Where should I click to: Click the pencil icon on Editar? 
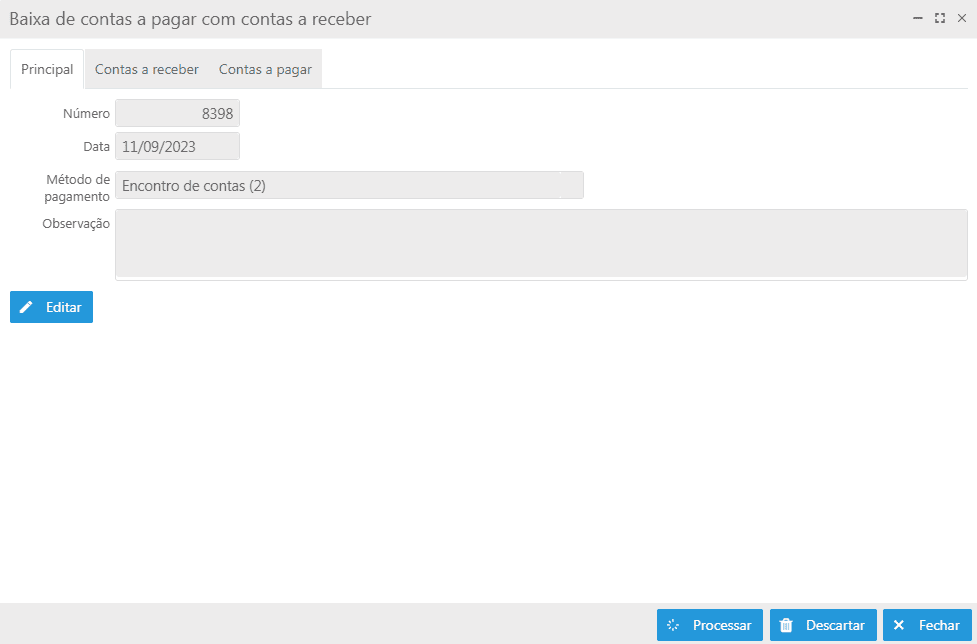[26, 307]
